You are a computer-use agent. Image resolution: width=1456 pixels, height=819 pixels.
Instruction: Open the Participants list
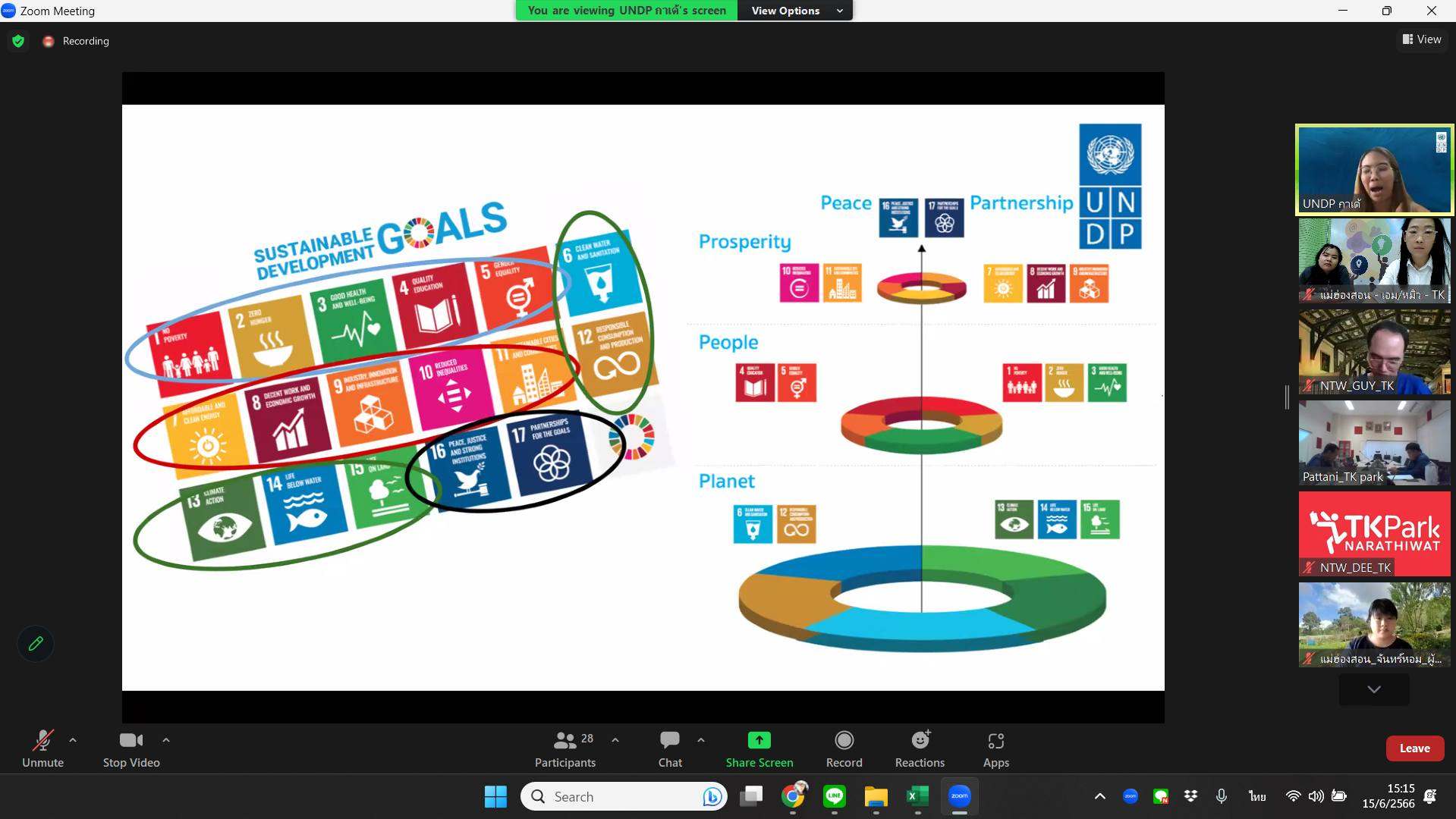point(564,748)
